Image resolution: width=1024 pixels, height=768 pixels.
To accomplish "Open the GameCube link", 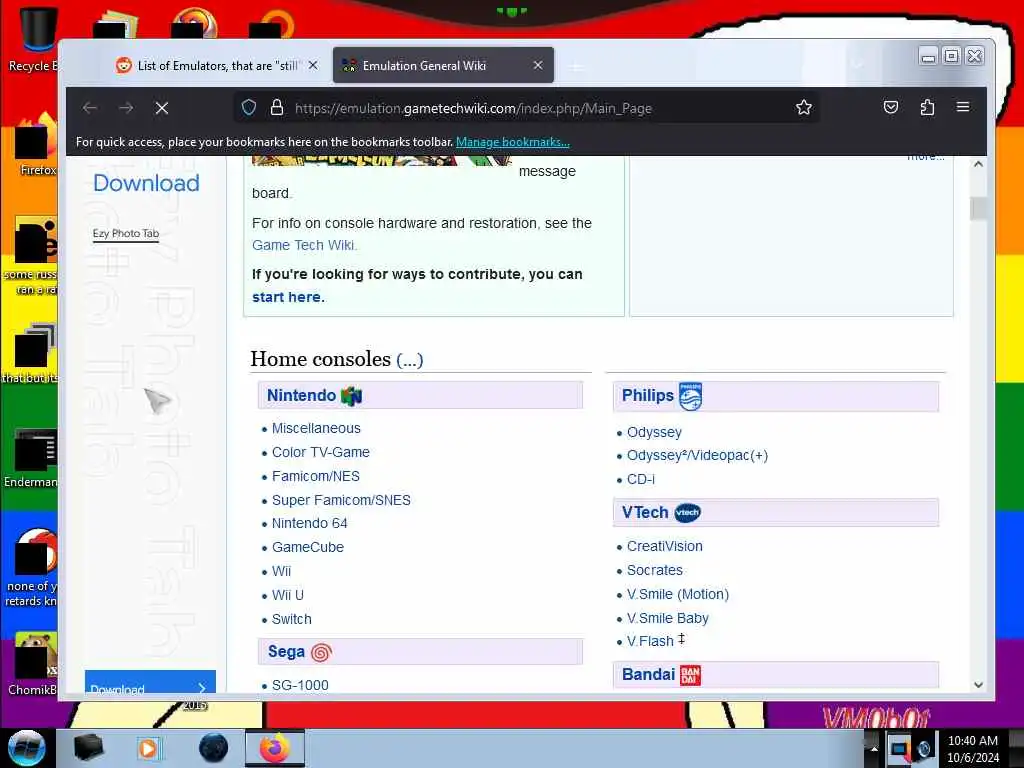I will click(x=308, y=547).
